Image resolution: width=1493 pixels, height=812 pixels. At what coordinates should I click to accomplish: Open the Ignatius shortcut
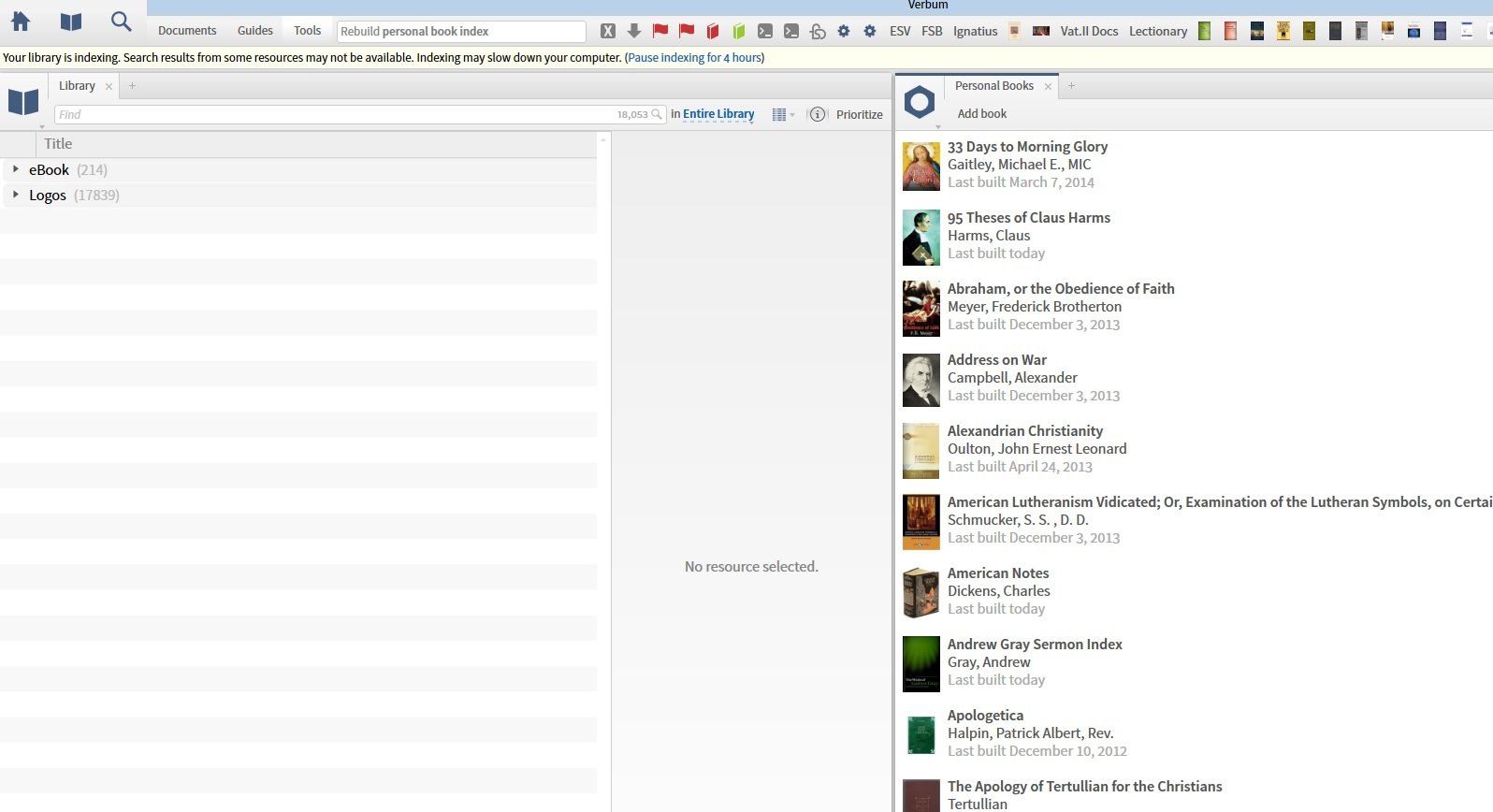point(976,31)
